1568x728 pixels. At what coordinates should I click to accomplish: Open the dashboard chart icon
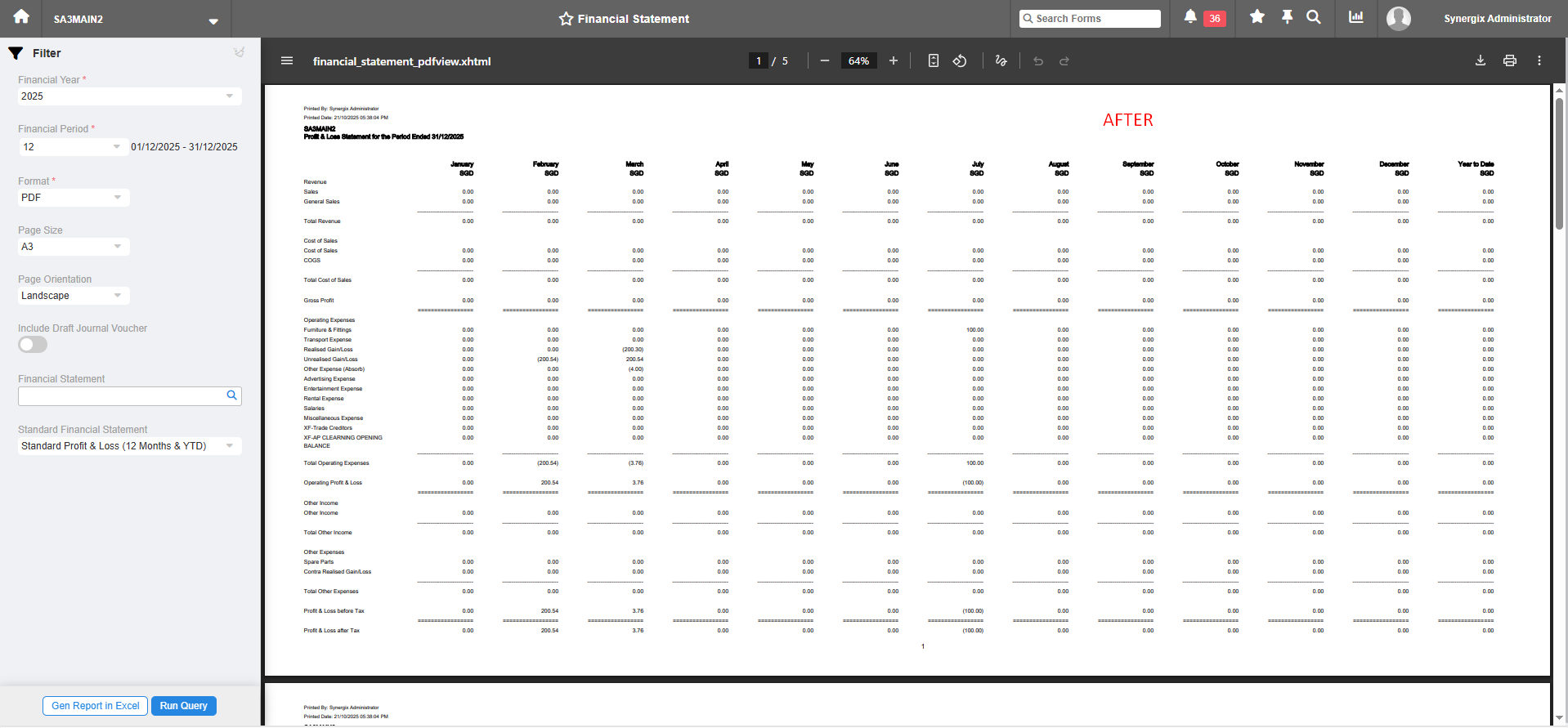(1356, 17)
